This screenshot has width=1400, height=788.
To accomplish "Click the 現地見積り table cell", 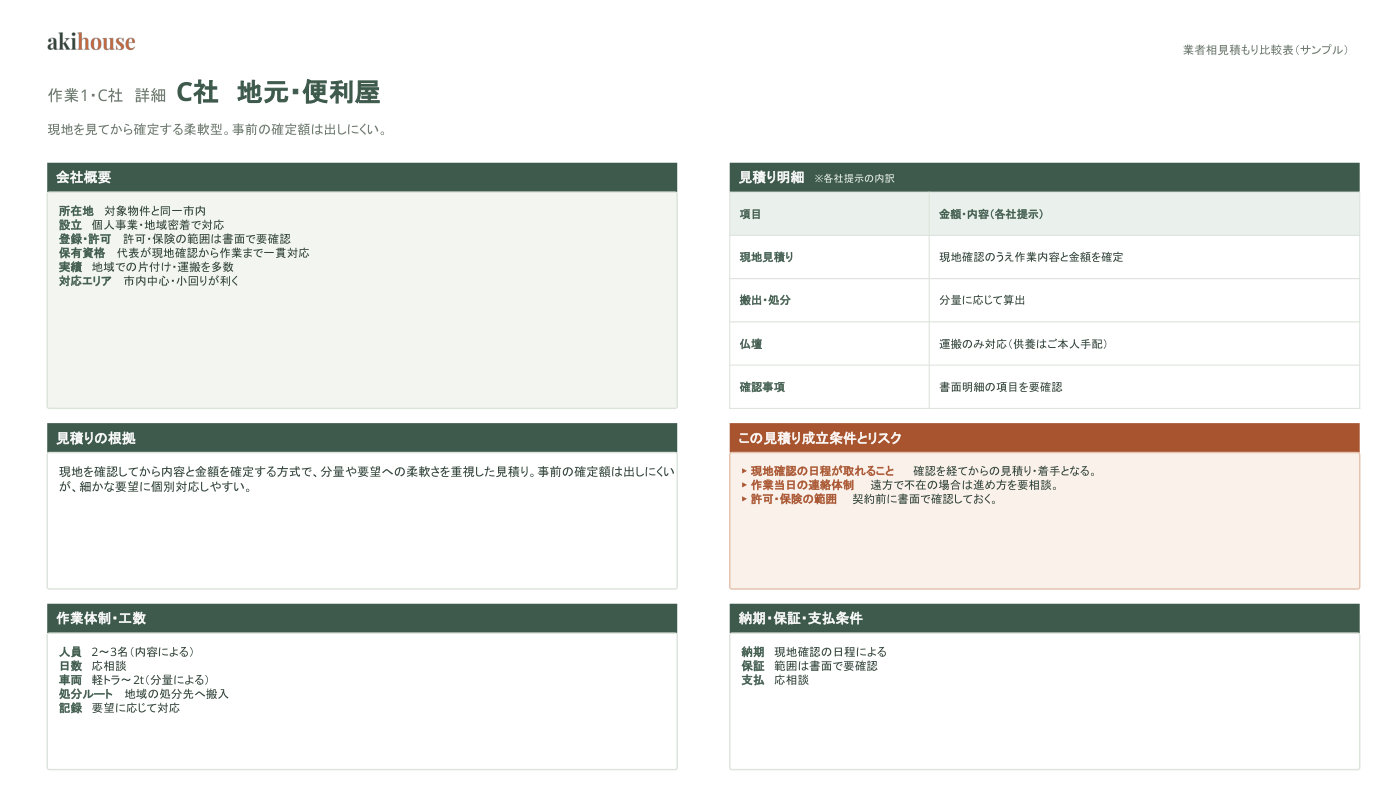I will point(829,257).
